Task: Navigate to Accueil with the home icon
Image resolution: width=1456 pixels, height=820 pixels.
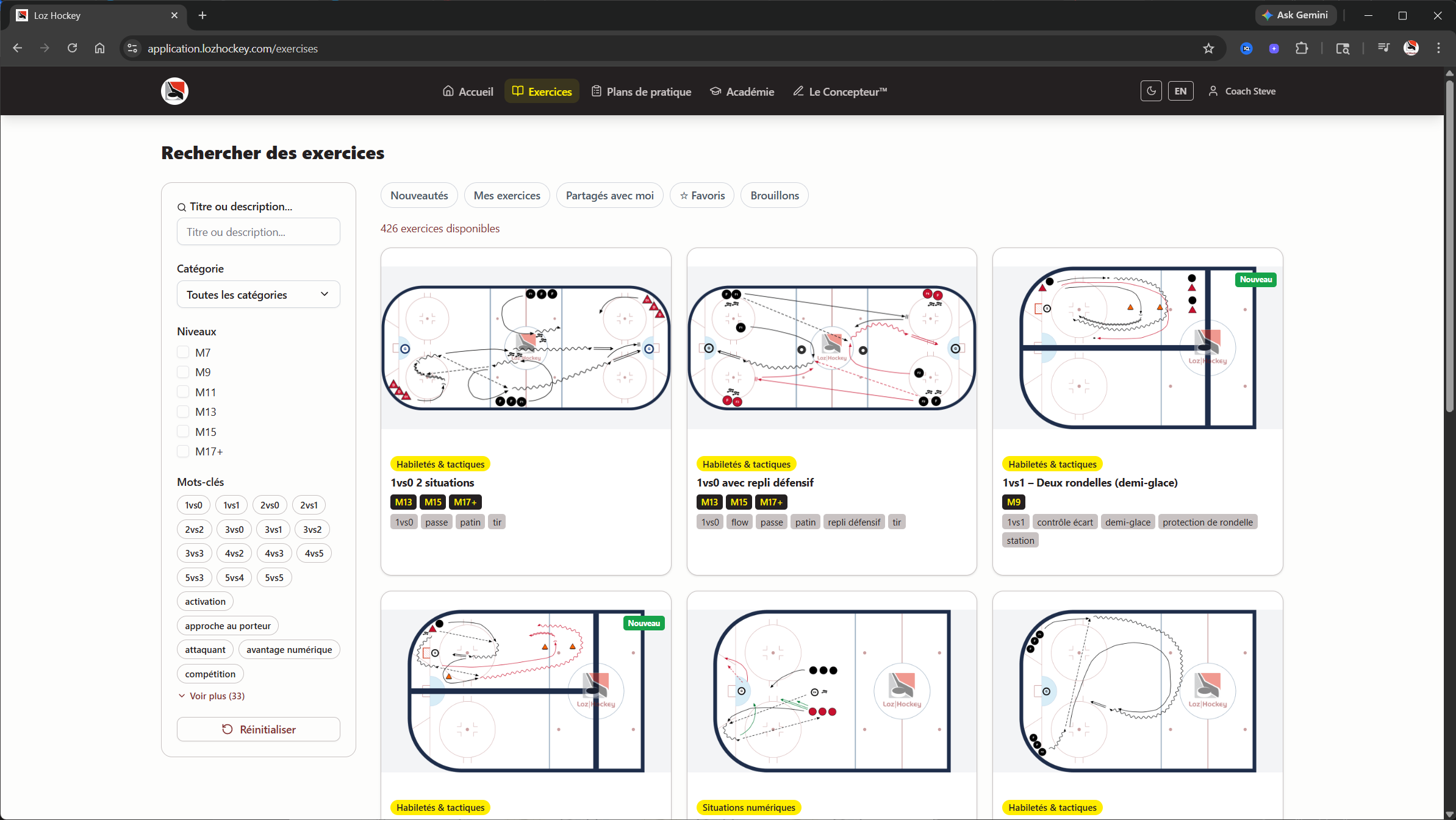Action: [x=467, y=91]
